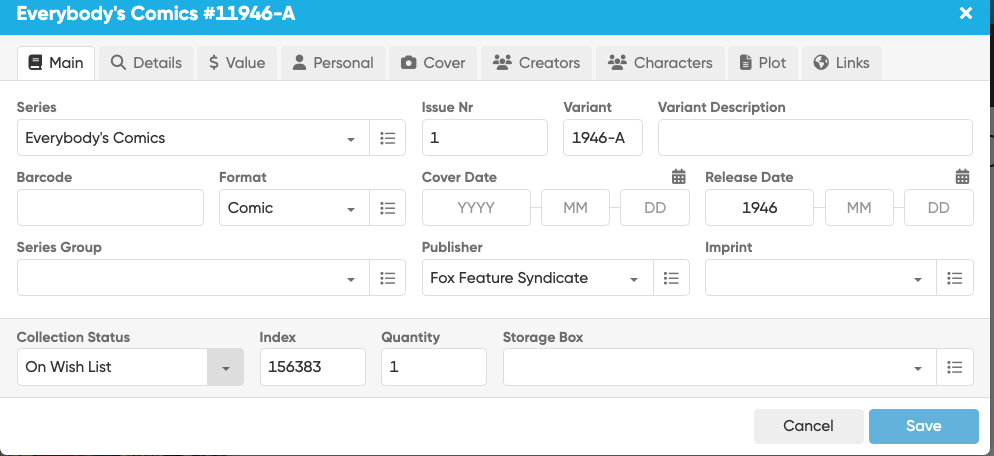Click into the Barcode input field

(x=110, y=208)
